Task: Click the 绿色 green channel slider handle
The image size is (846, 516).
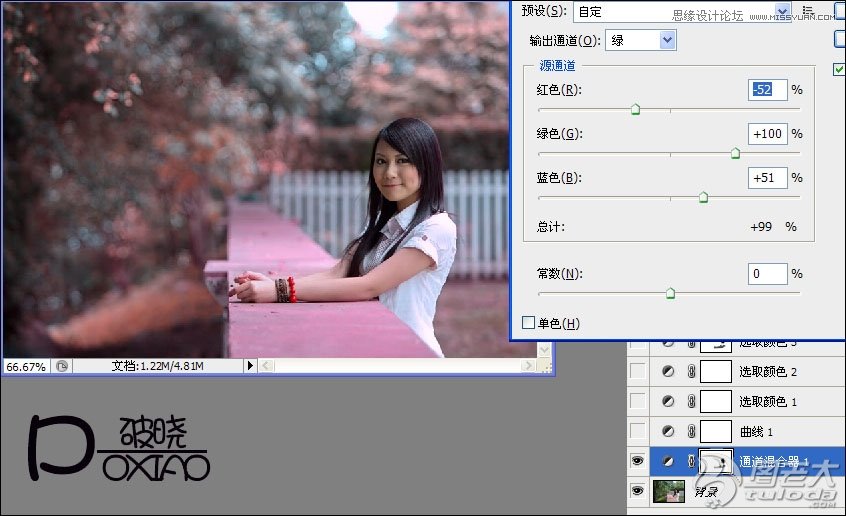Action: point(735,154)
